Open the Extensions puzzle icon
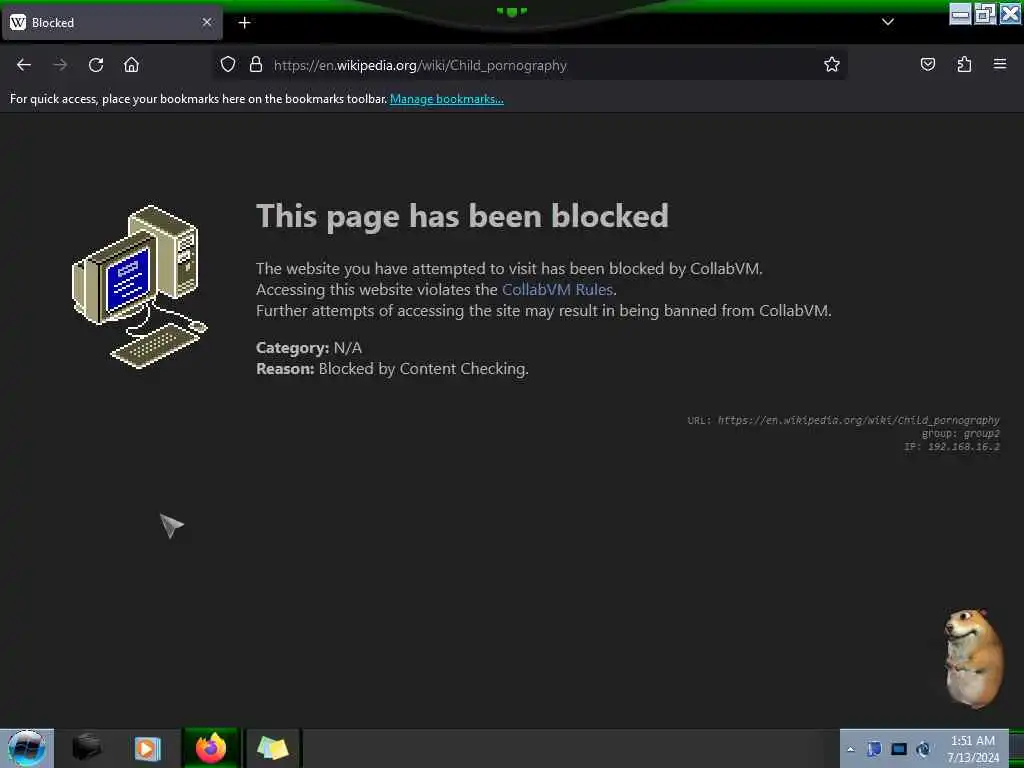1024x768 pixels. [964, 65]
